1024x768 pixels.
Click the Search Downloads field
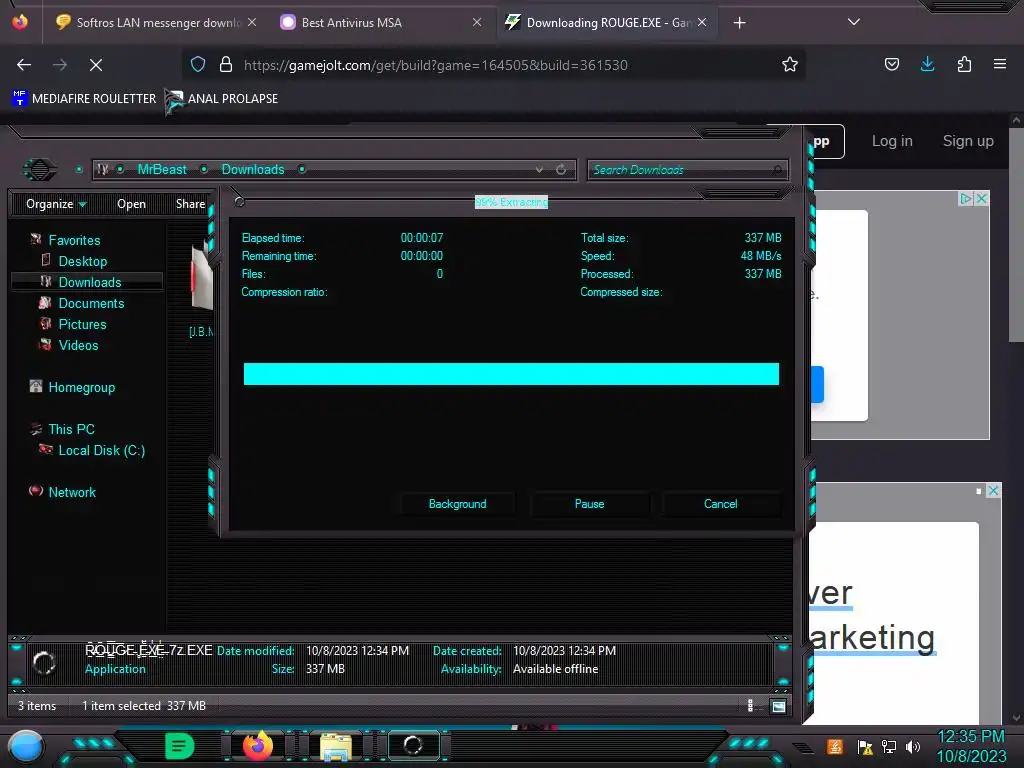click(x=687, y=170)
